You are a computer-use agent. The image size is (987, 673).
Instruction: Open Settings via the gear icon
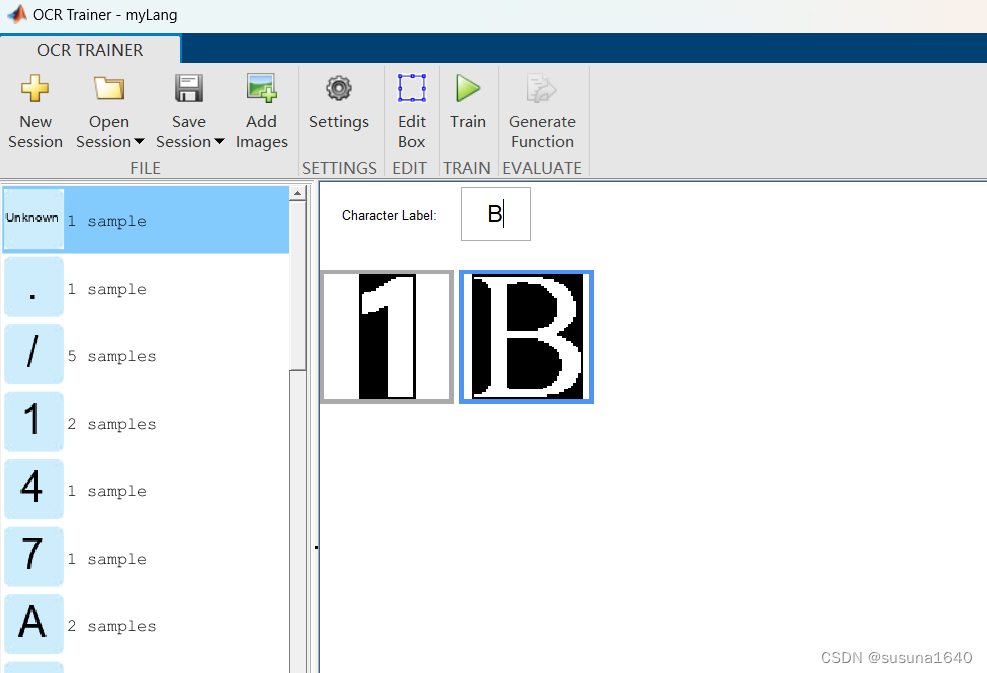coord(339,88)
